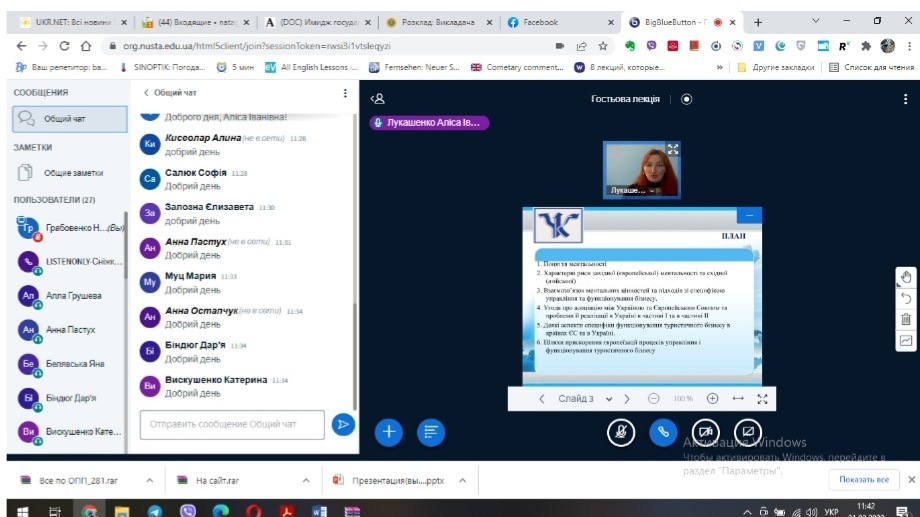Open the Общие заметки shared notes
The height and width of the screenshot is (517, 920).
[x=72, y=172]
